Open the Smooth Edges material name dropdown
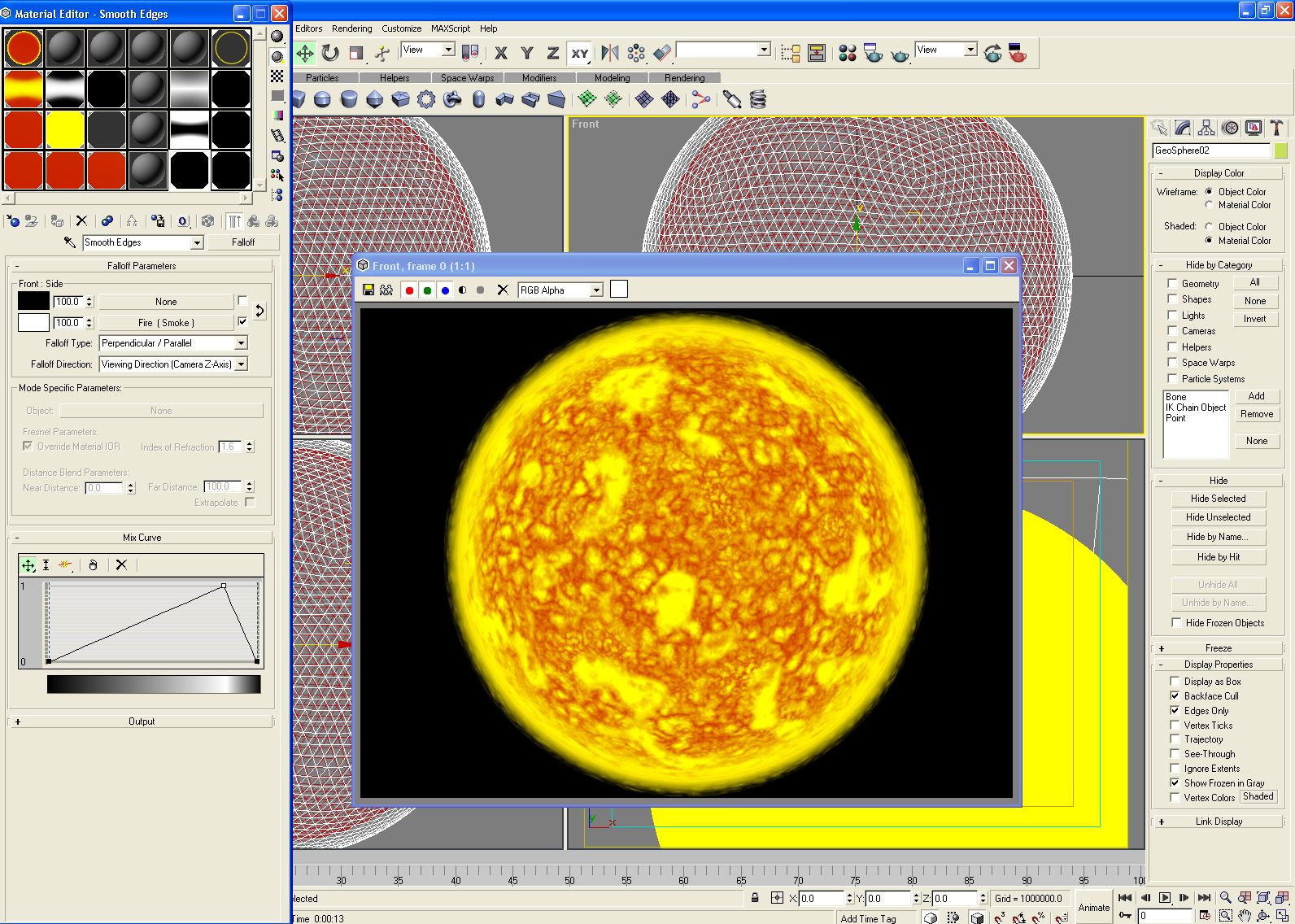Viewport: 1295px width, 924px height. (196, 242)
